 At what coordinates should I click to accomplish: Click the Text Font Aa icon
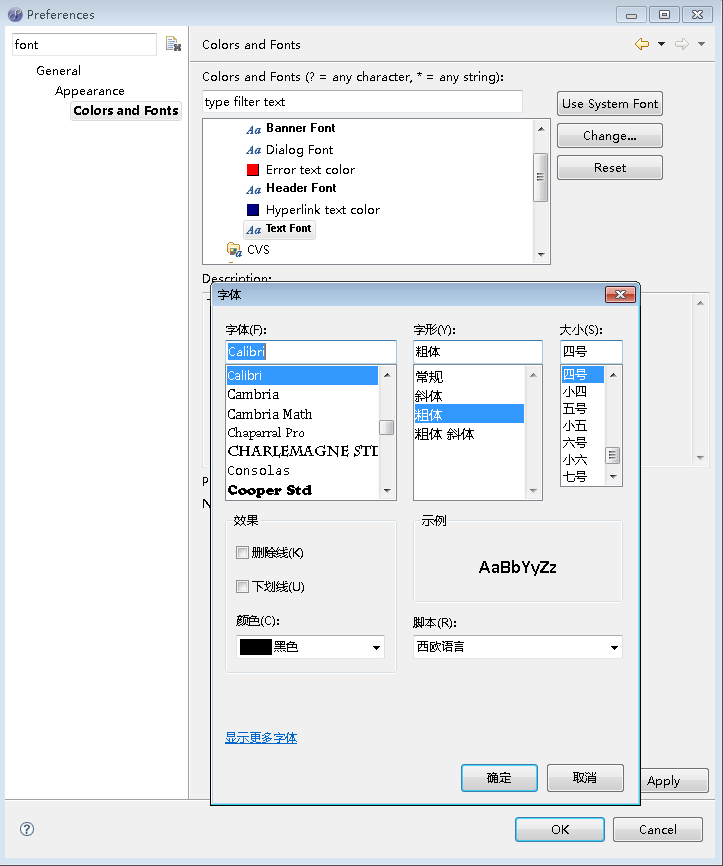pos(254,230)
